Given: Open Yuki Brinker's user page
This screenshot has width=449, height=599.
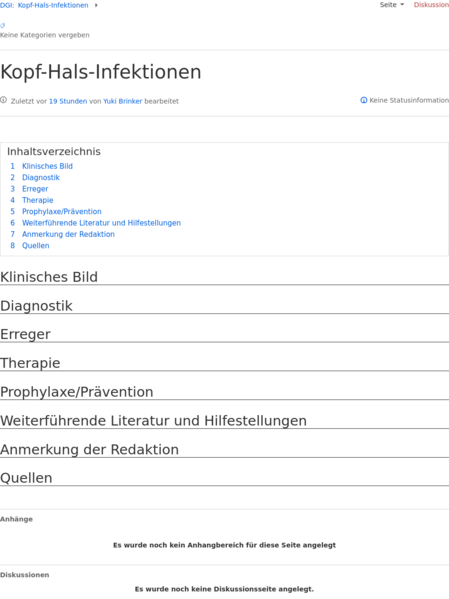Looking at the screenshot, I should click(x=123, y=101).
